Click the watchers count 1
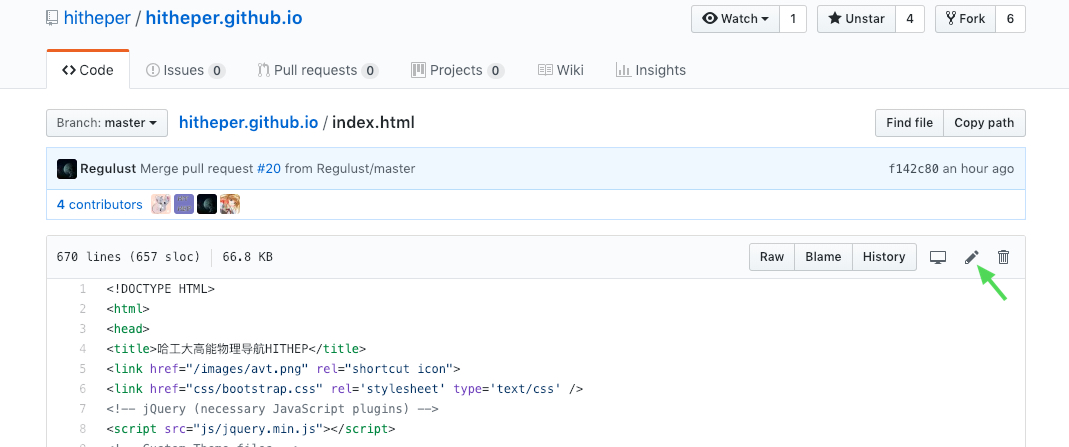This screenshot has height=447, width=1069. (793, 19)
